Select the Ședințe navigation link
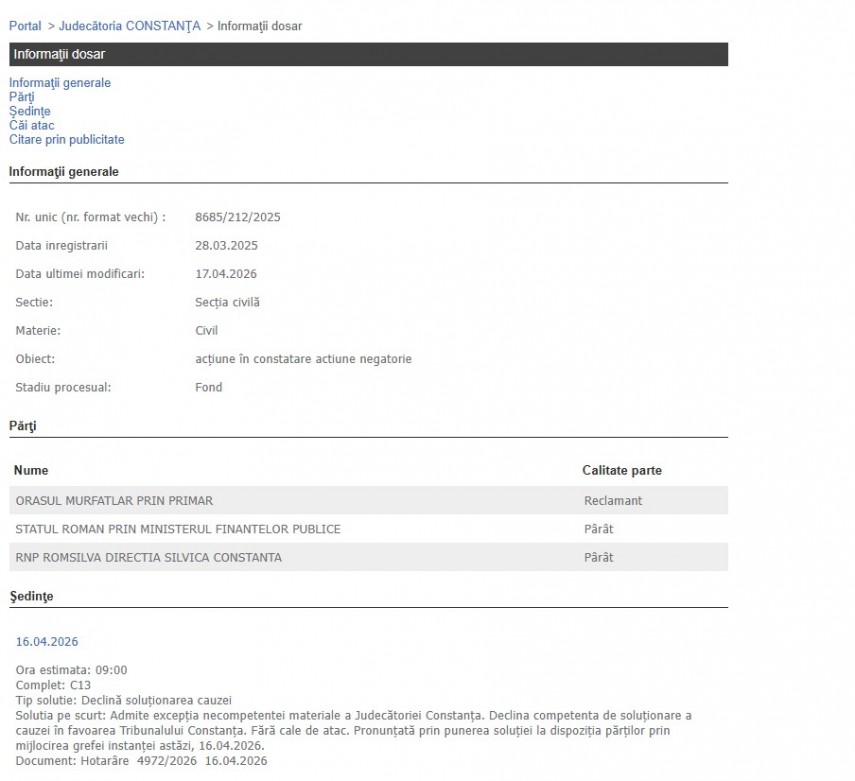The width and height of the screenshot is (855, 781). pyautogui.click(x=29, y=111)
